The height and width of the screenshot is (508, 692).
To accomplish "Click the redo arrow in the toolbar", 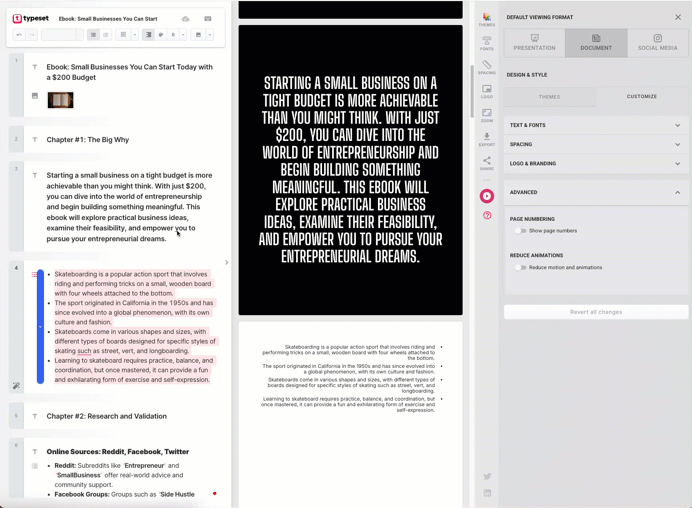I will pos(31,34).
